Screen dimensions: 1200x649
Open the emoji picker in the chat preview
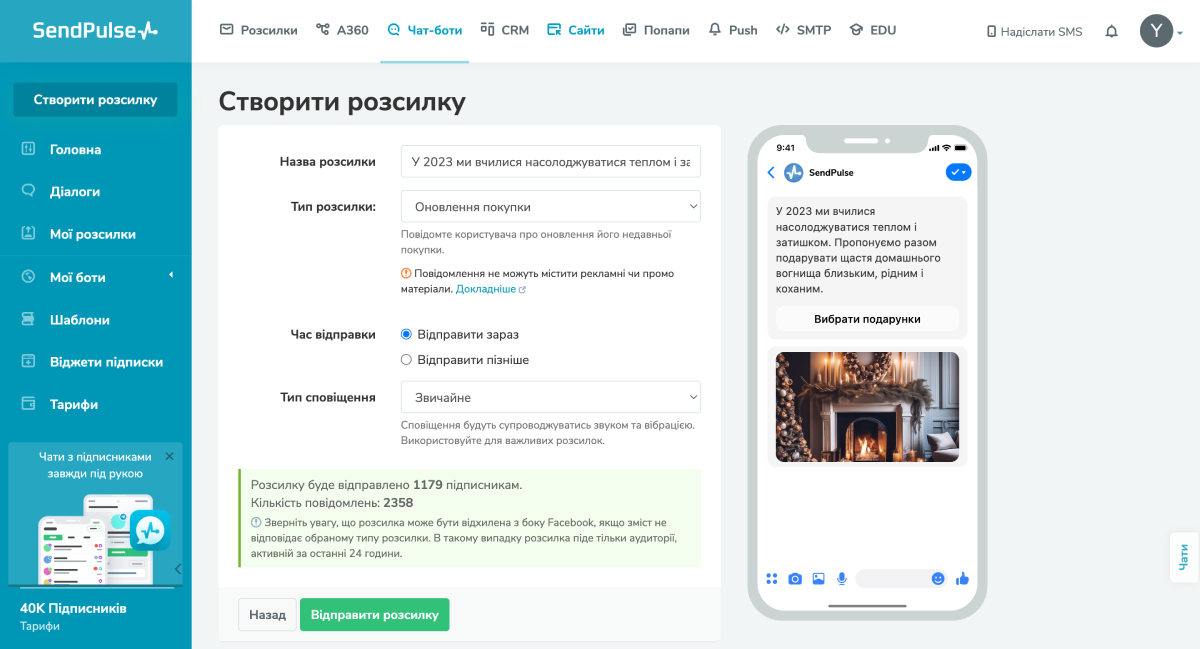(937, 578)
